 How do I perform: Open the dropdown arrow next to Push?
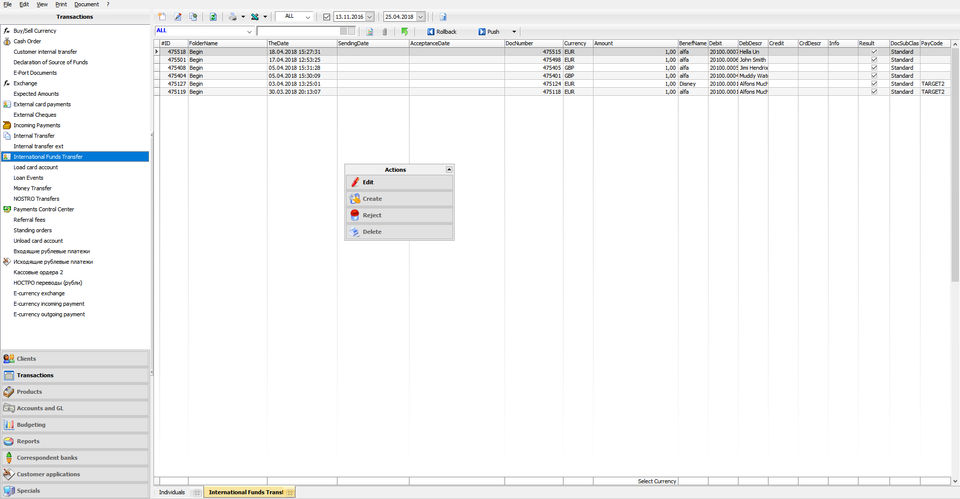[x=514, y=31]
